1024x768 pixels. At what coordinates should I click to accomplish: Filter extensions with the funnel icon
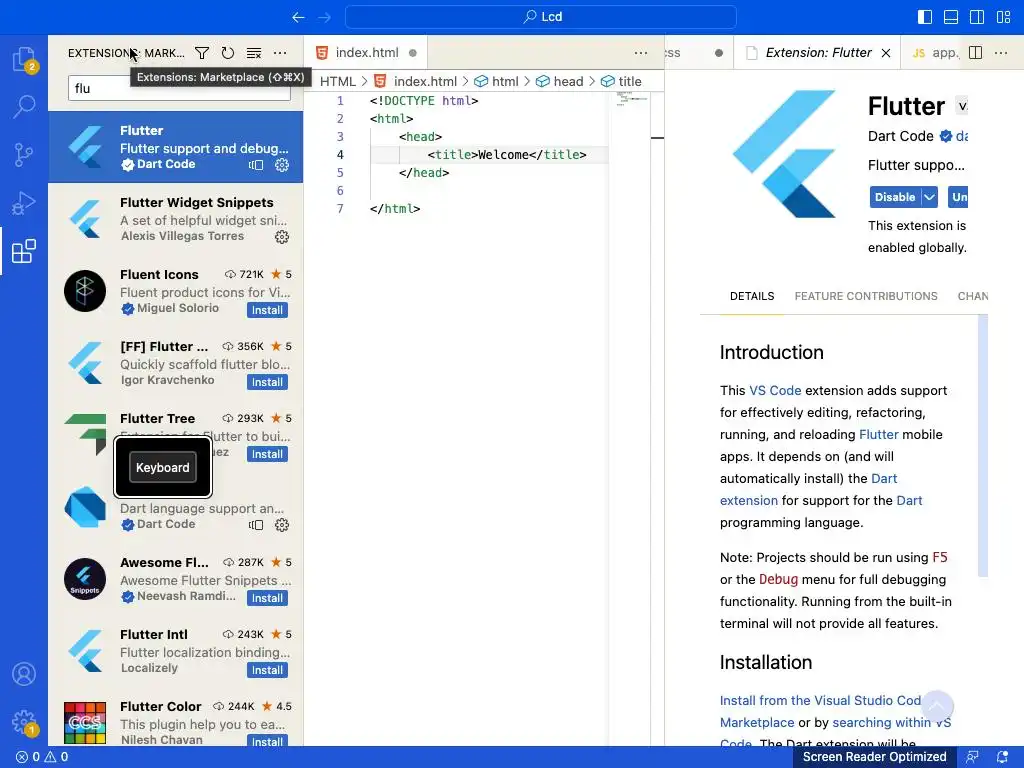tap(202, 53)
